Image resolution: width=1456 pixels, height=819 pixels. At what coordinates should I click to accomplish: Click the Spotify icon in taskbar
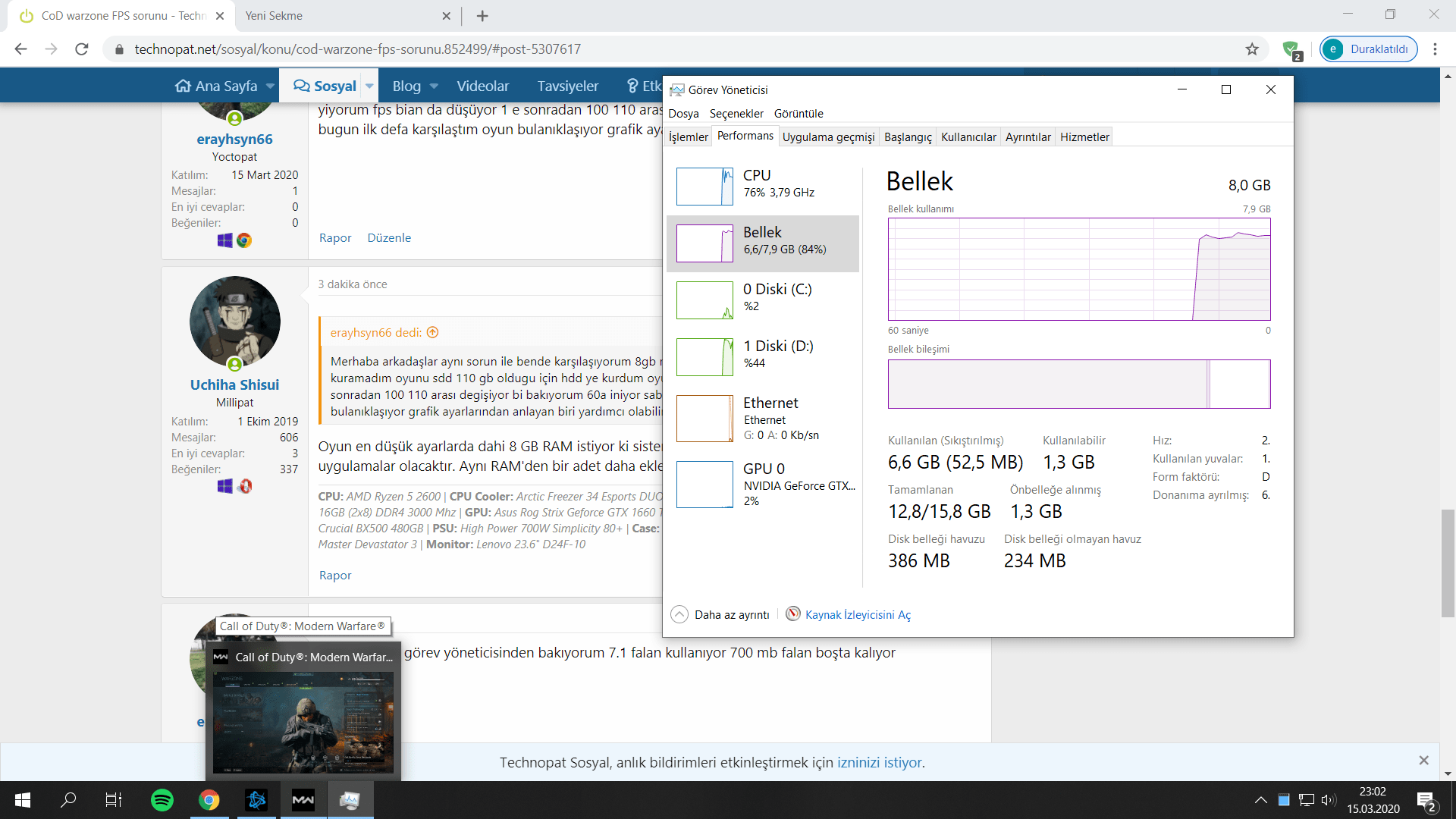pyautogui.click(x=162, y=800)
